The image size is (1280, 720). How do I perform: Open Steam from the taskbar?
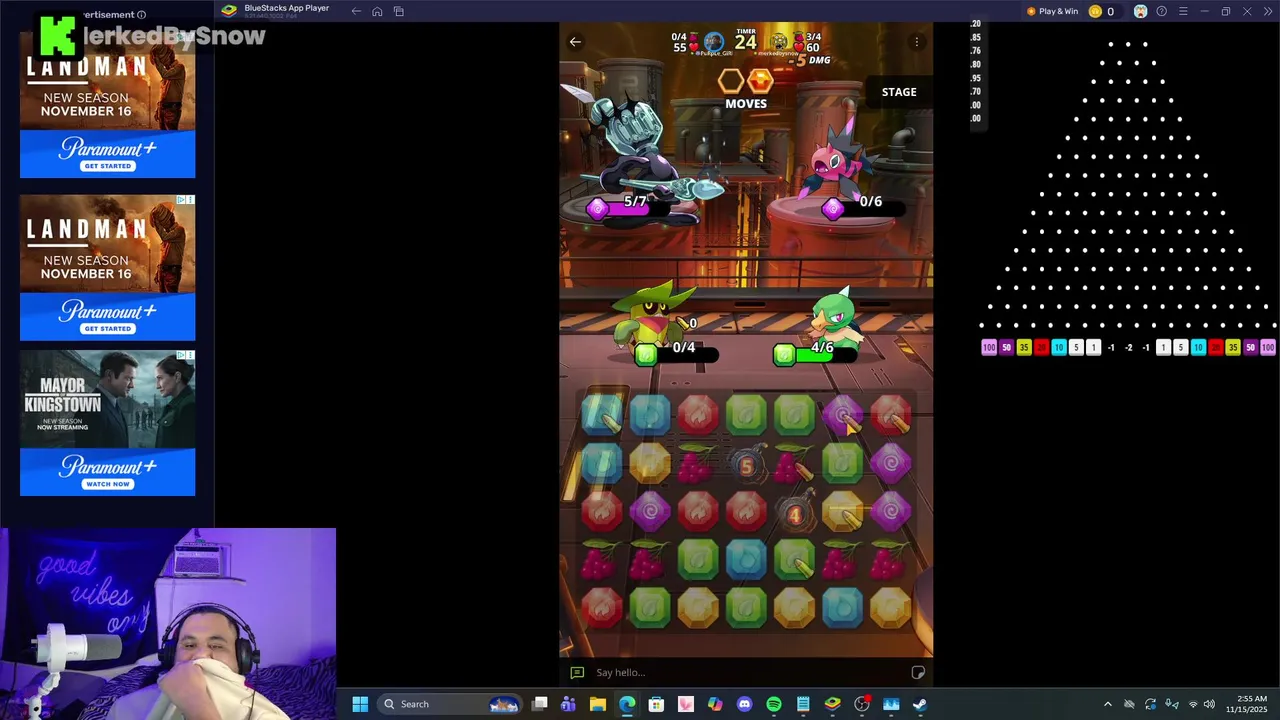click(920, 704)
